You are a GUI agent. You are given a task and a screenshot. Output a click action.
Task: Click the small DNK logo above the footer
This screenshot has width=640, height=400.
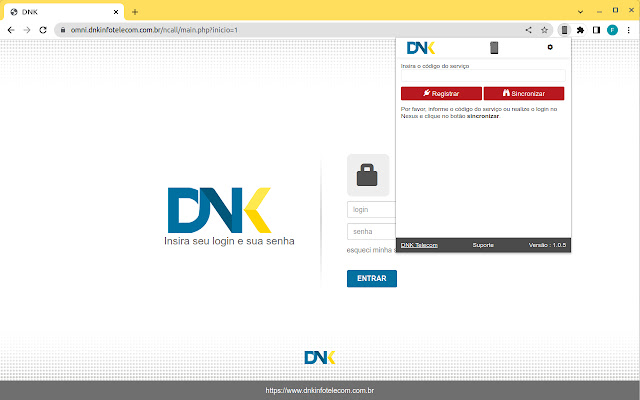[320, 358]
